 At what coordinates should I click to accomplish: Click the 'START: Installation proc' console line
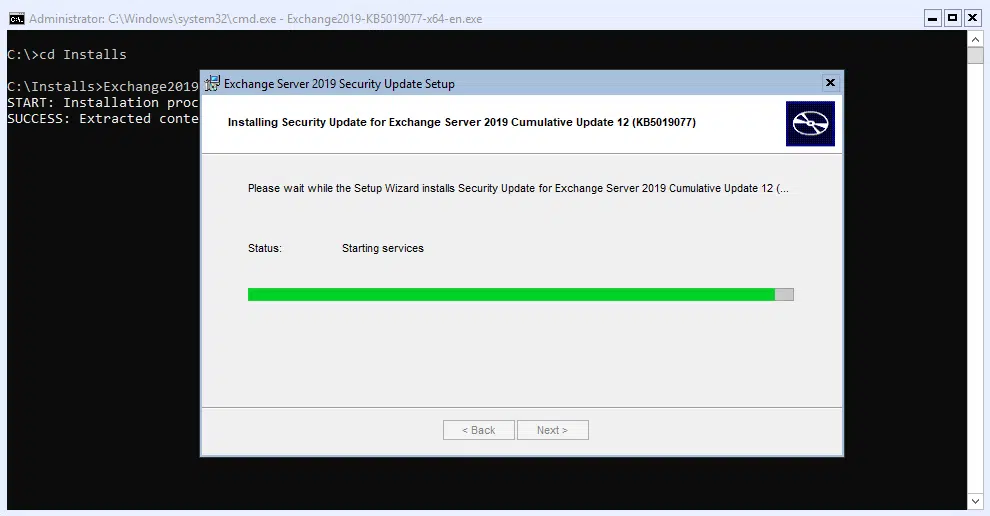[103, 102]
